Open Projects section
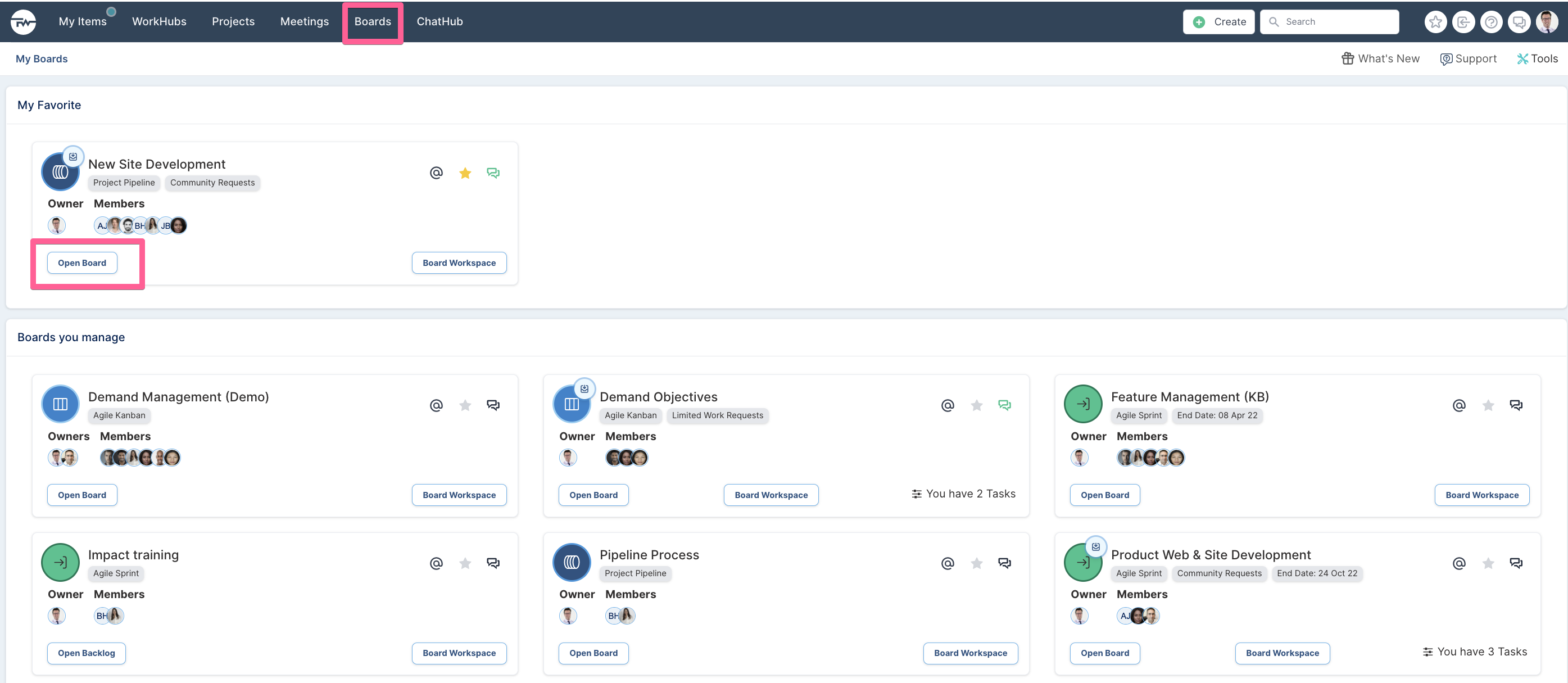1568x683 pixels. point(233,21)
